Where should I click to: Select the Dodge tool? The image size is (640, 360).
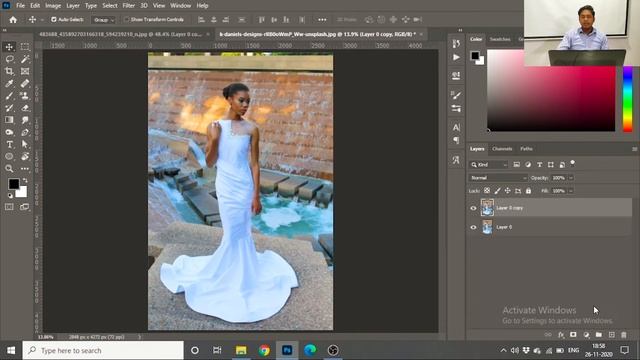(9, 132)
